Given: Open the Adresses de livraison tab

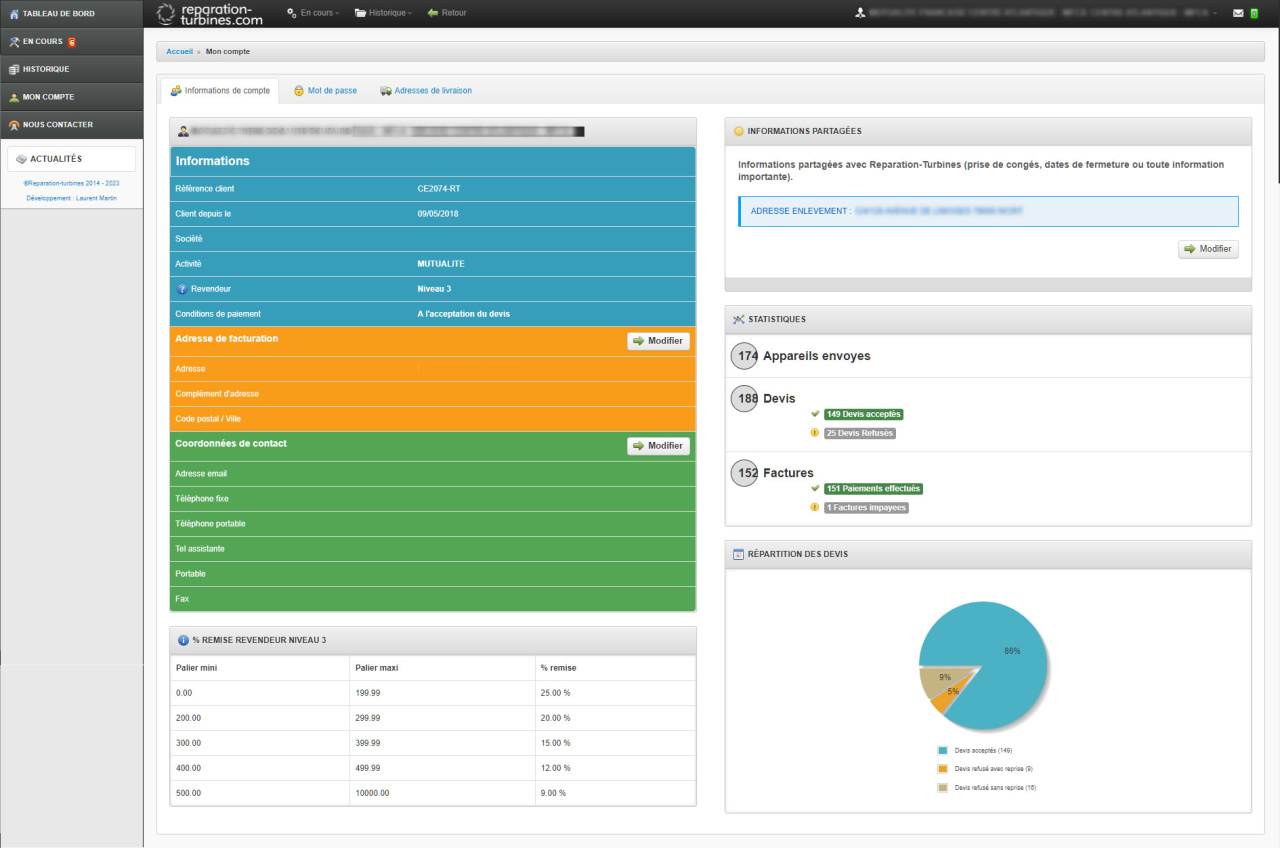Looking at the screenshot, I should pyautogui.click(x=425, y=90).
